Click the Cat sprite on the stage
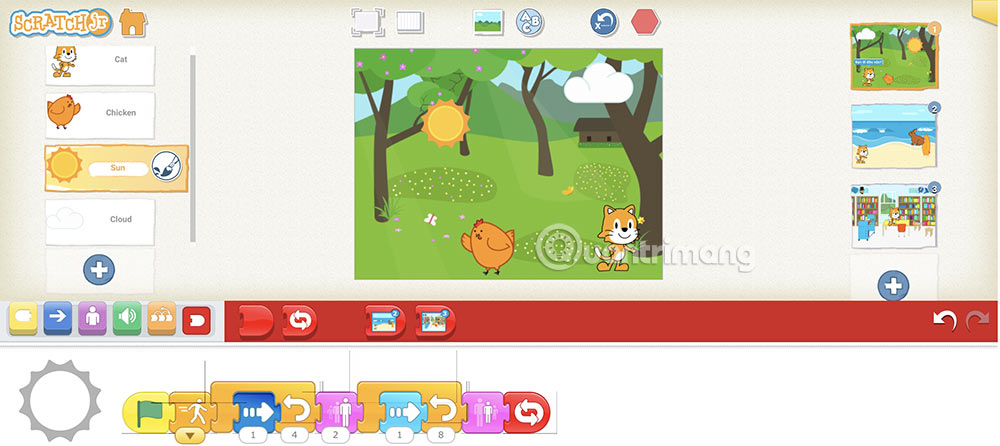Viewport: 1000px width, 446px height. [x=619, y=237]
